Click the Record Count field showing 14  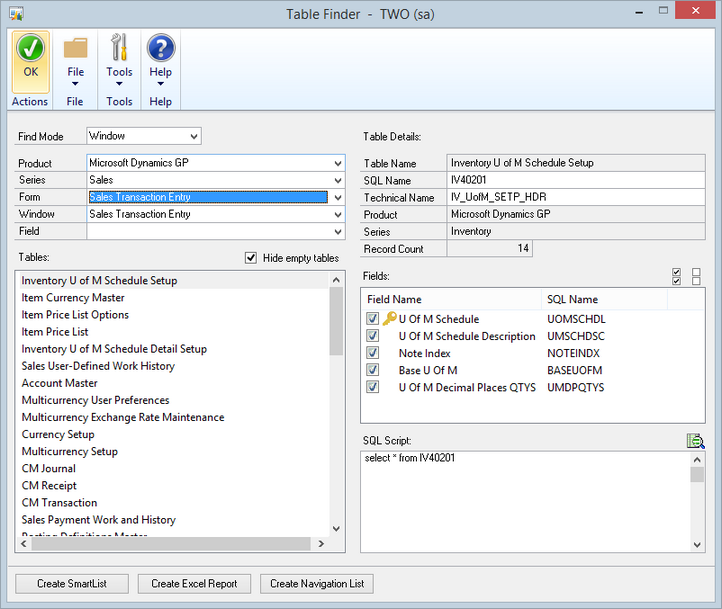click(x=489, y=249)
